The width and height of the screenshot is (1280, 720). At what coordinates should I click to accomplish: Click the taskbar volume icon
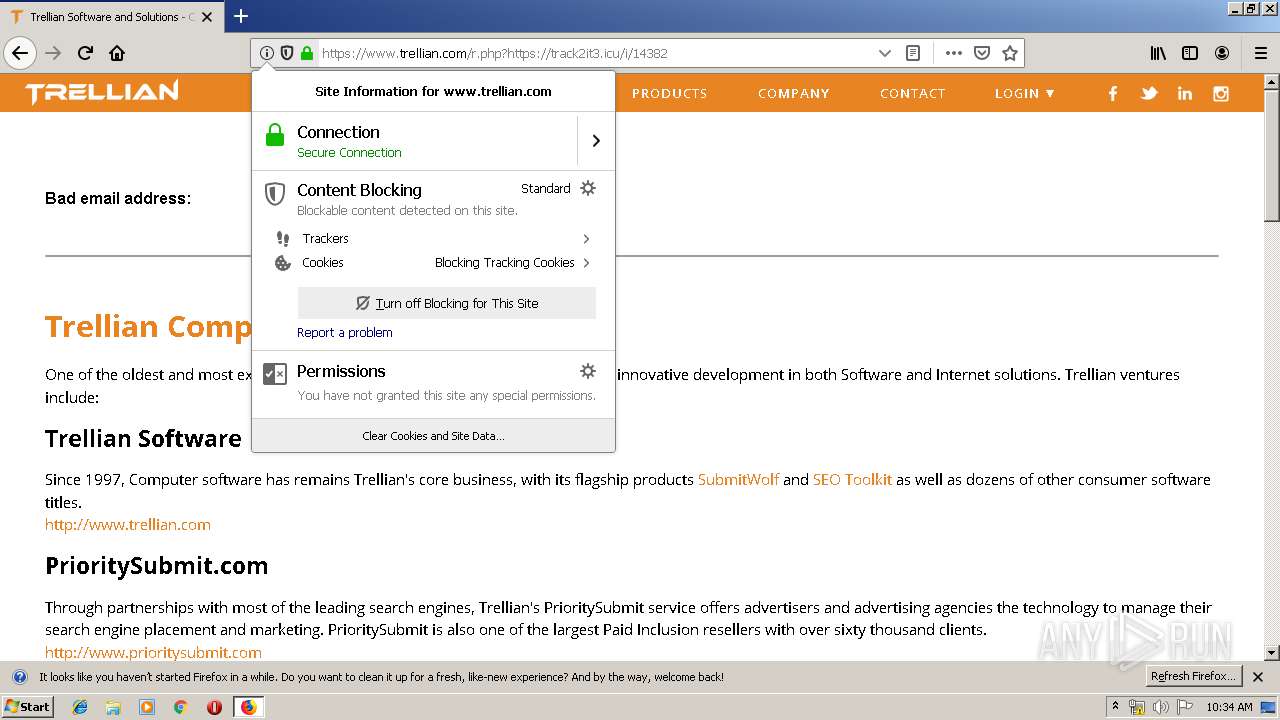(1160, 707)
